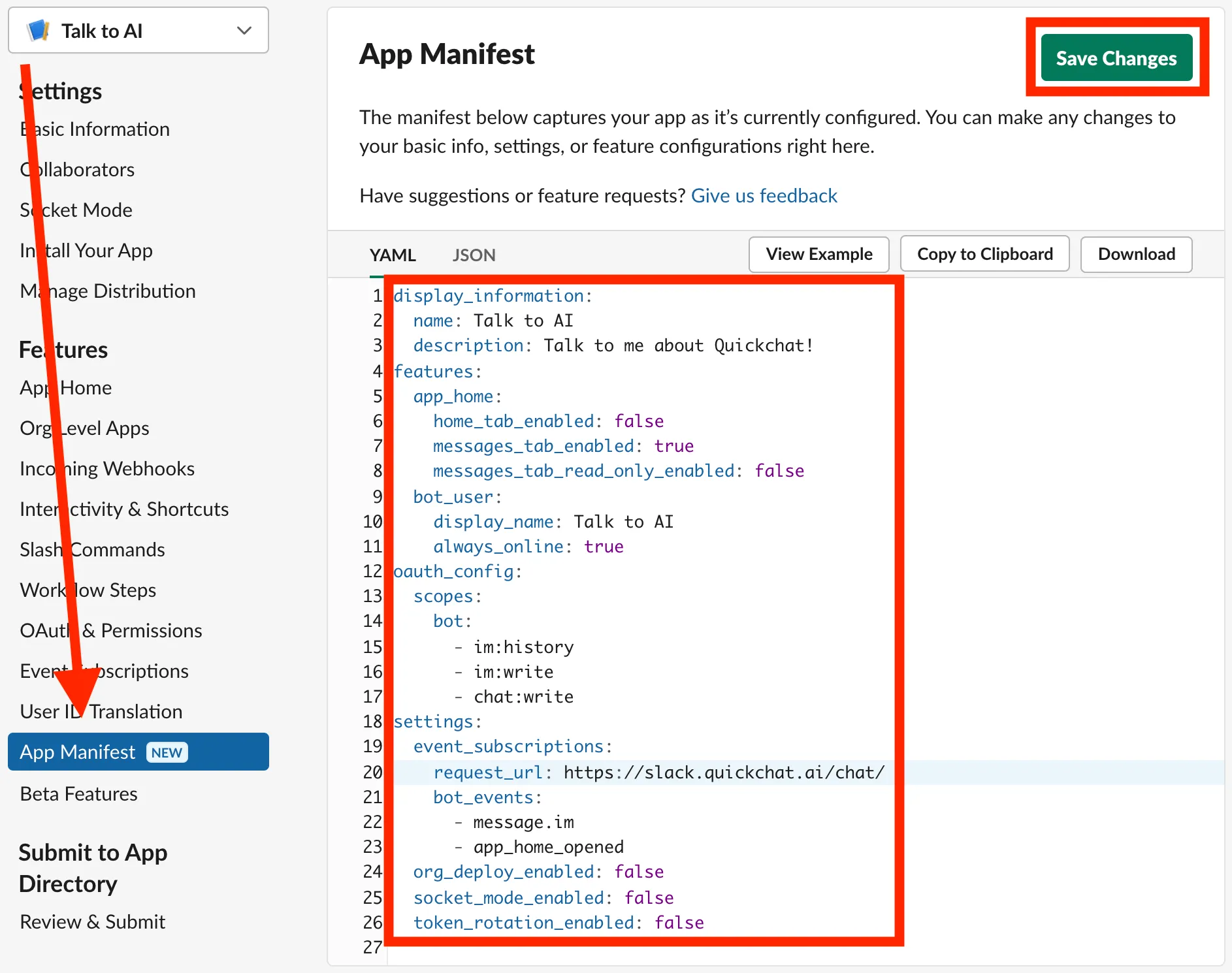Click the Talk to AI app icon

[x=39, y=31]
